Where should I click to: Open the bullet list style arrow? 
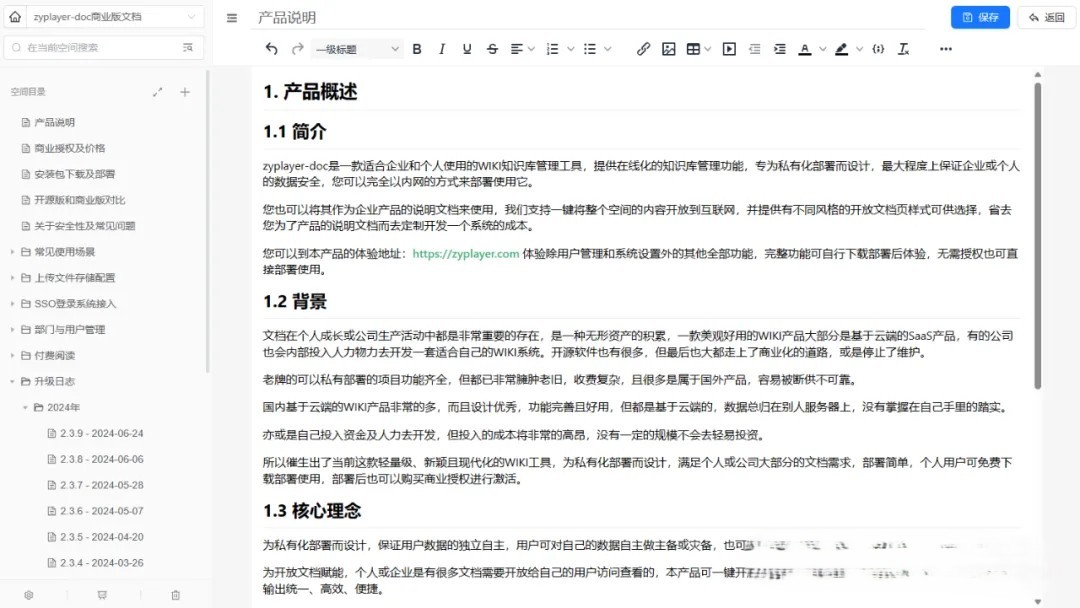point(608,49)
